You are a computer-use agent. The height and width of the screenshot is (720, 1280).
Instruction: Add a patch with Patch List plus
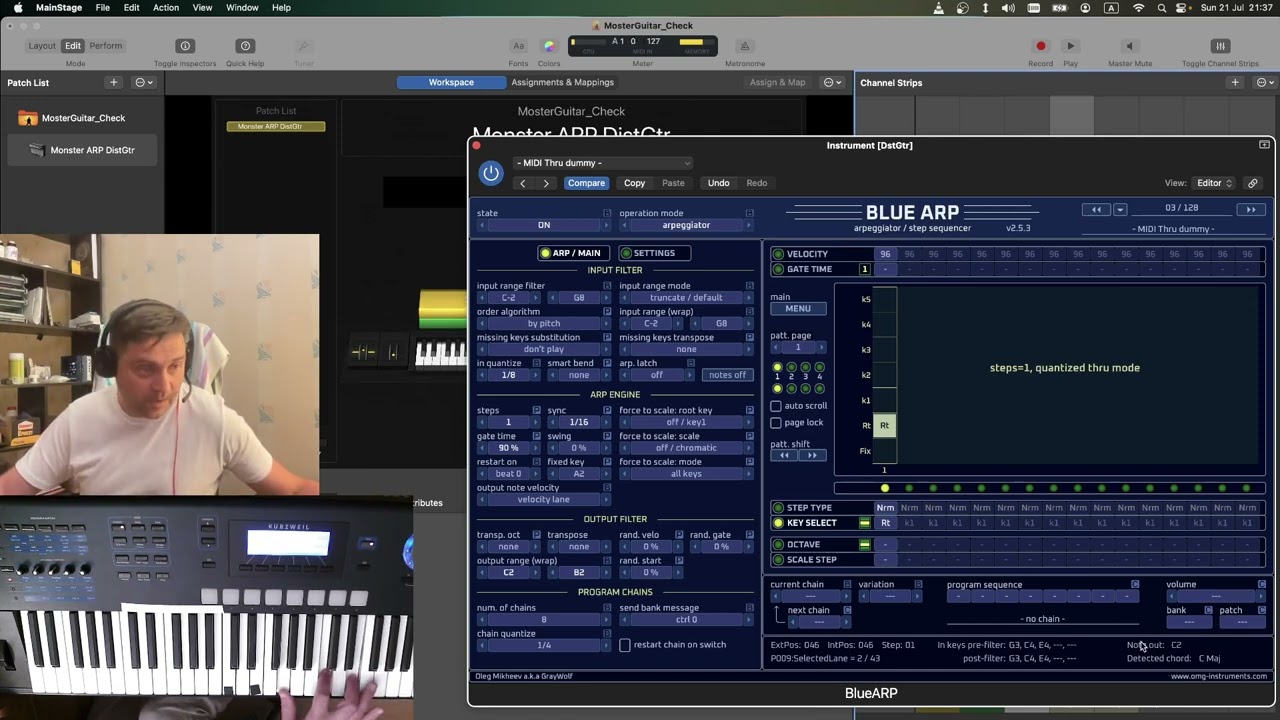click(x=113, y=82)
